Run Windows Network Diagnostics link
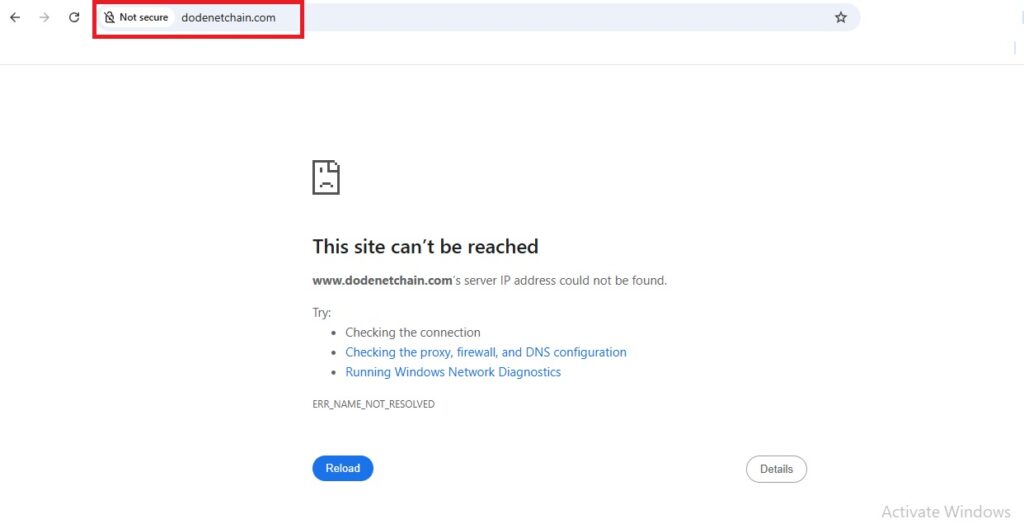 (453, 372)
